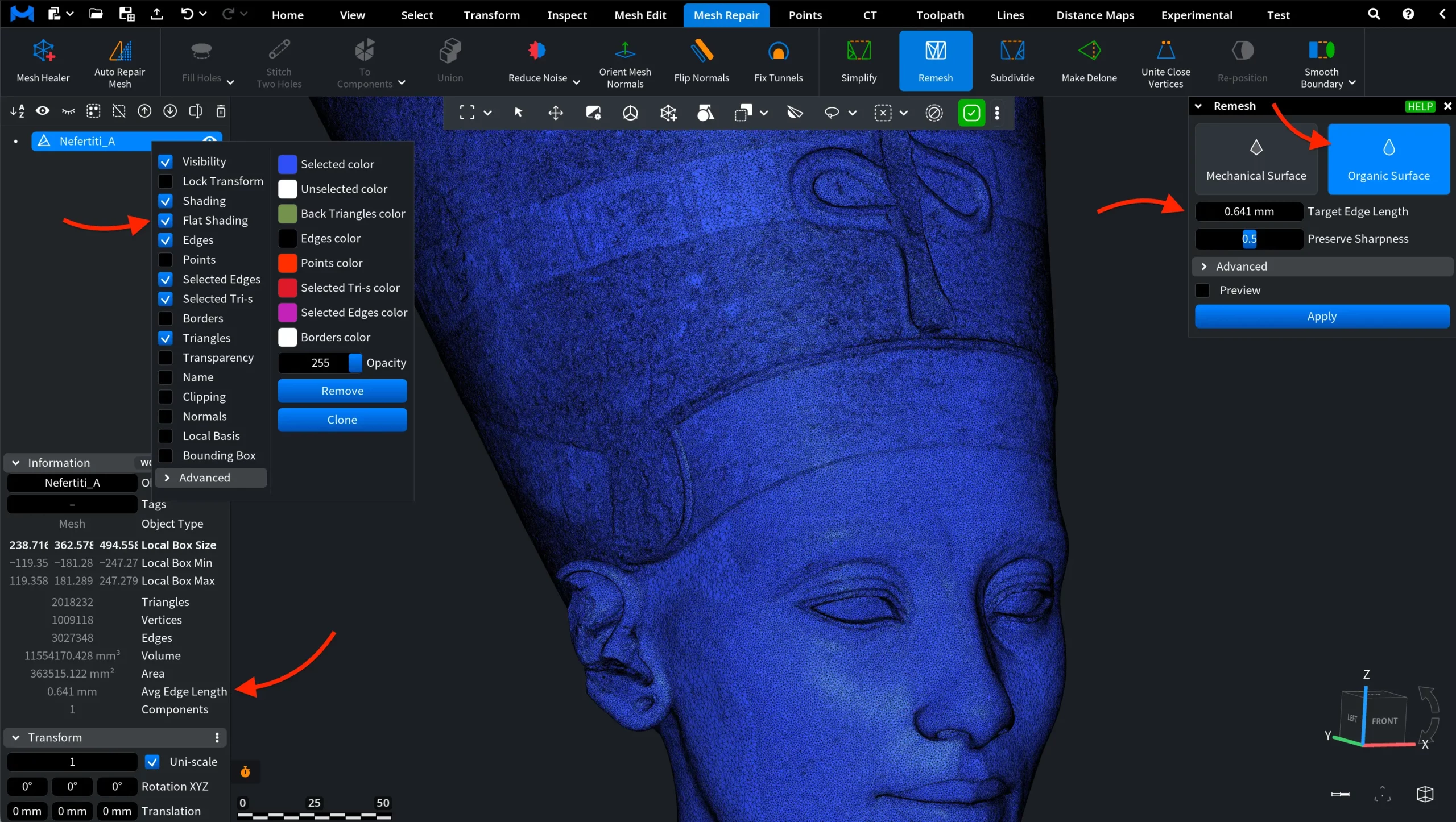This screenshot has height=822, width=1456.
Task: Select the Simplify tool
Action: 859,61
